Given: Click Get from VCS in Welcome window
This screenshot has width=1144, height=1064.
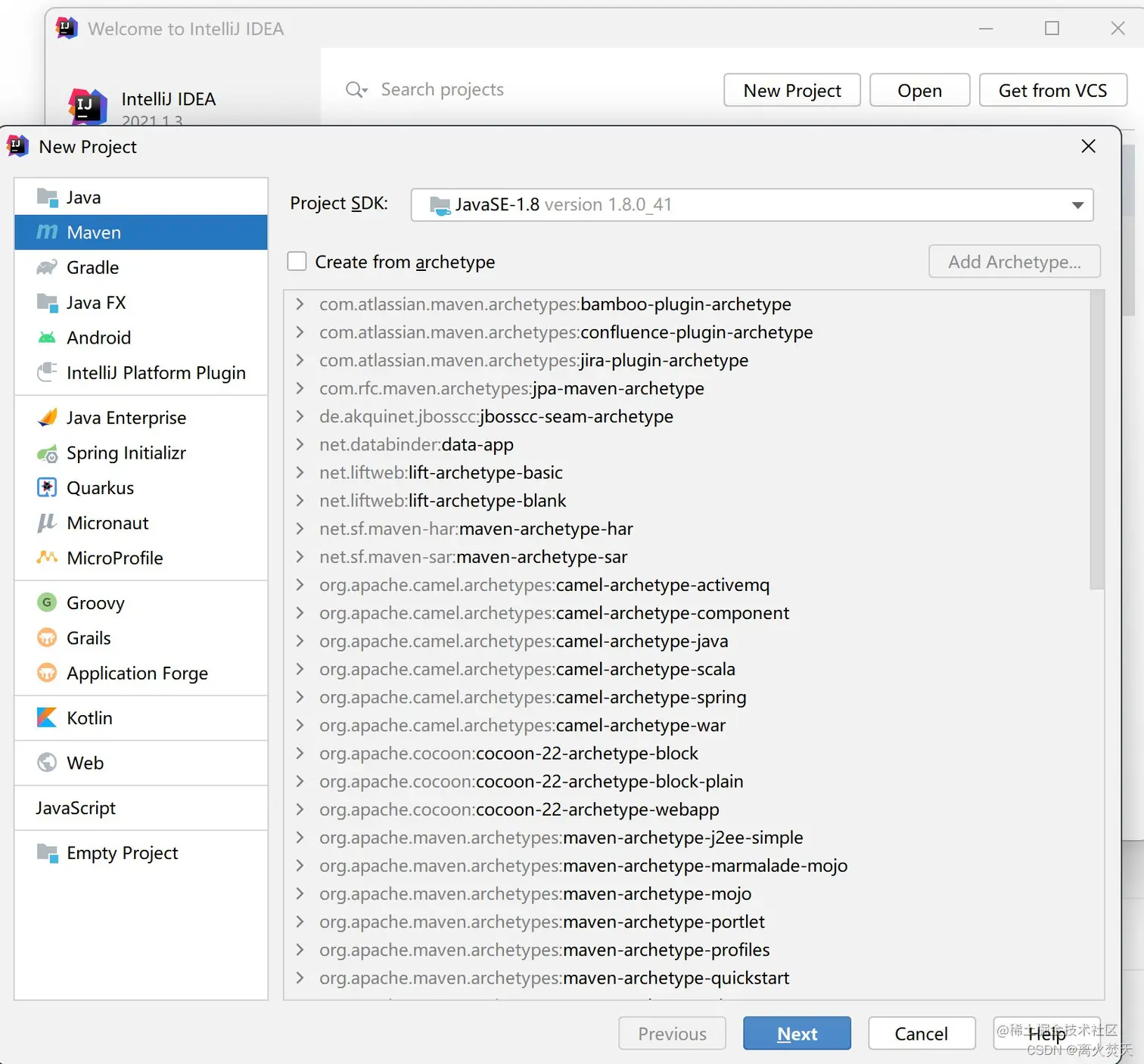Looking at the screenshot, I should point(1052,90).
